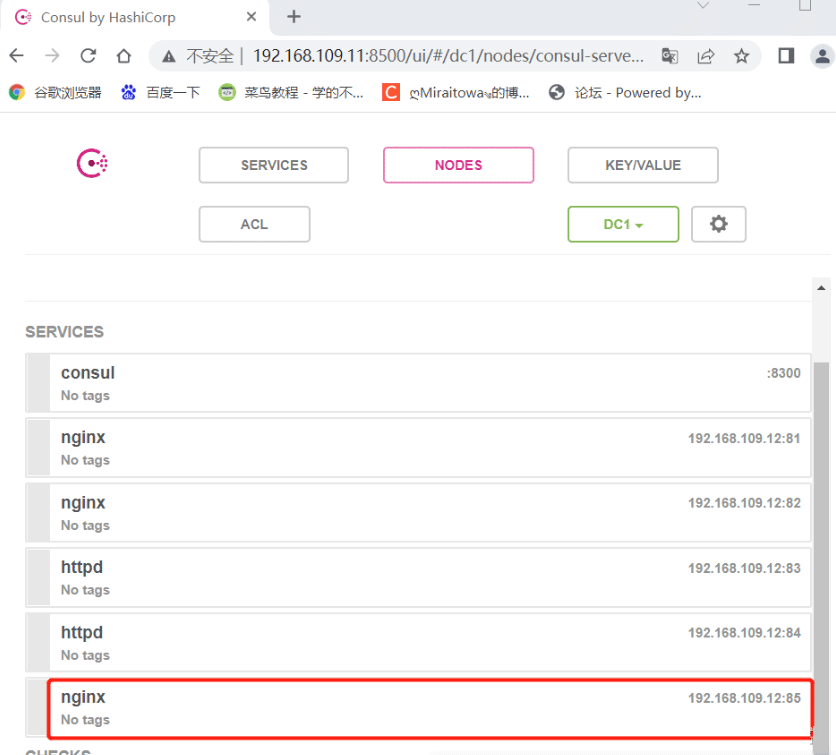Switch to the SERVICES tab
The width and height of the screenshot is (836, 755).
[x=274, y=165]
